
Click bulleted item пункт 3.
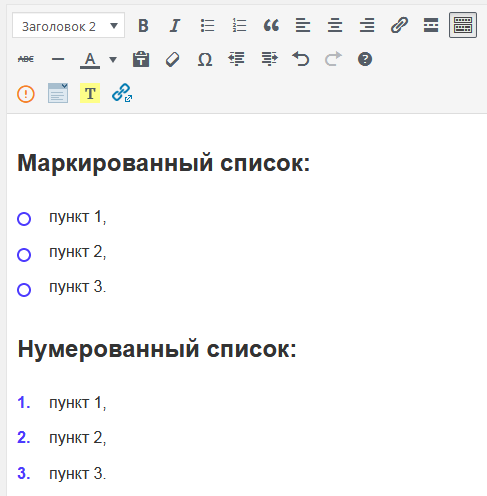pyautogui.click(x=78, y=287)
